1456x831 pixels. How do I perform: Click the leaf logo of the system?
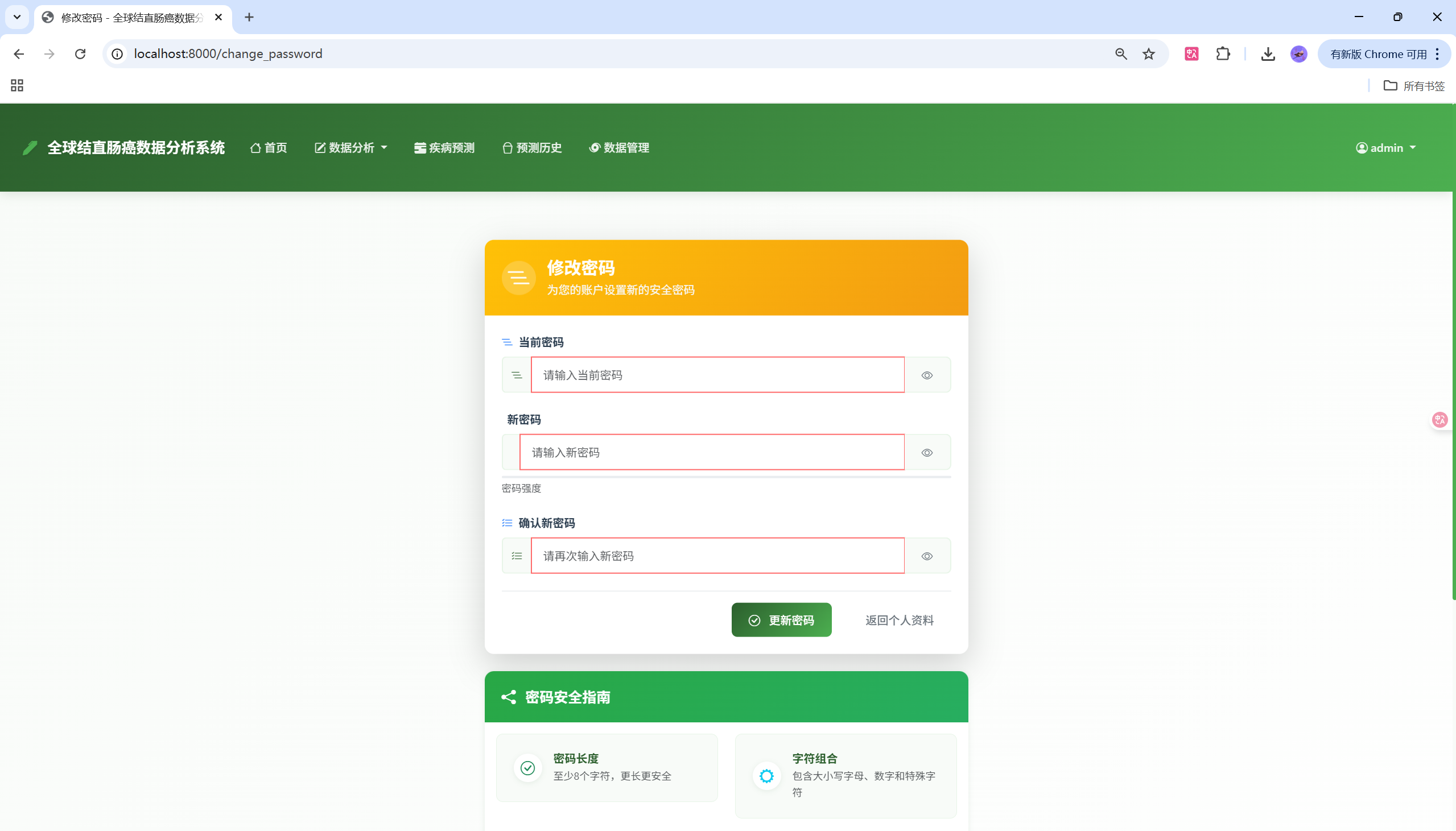click(30, 147)
